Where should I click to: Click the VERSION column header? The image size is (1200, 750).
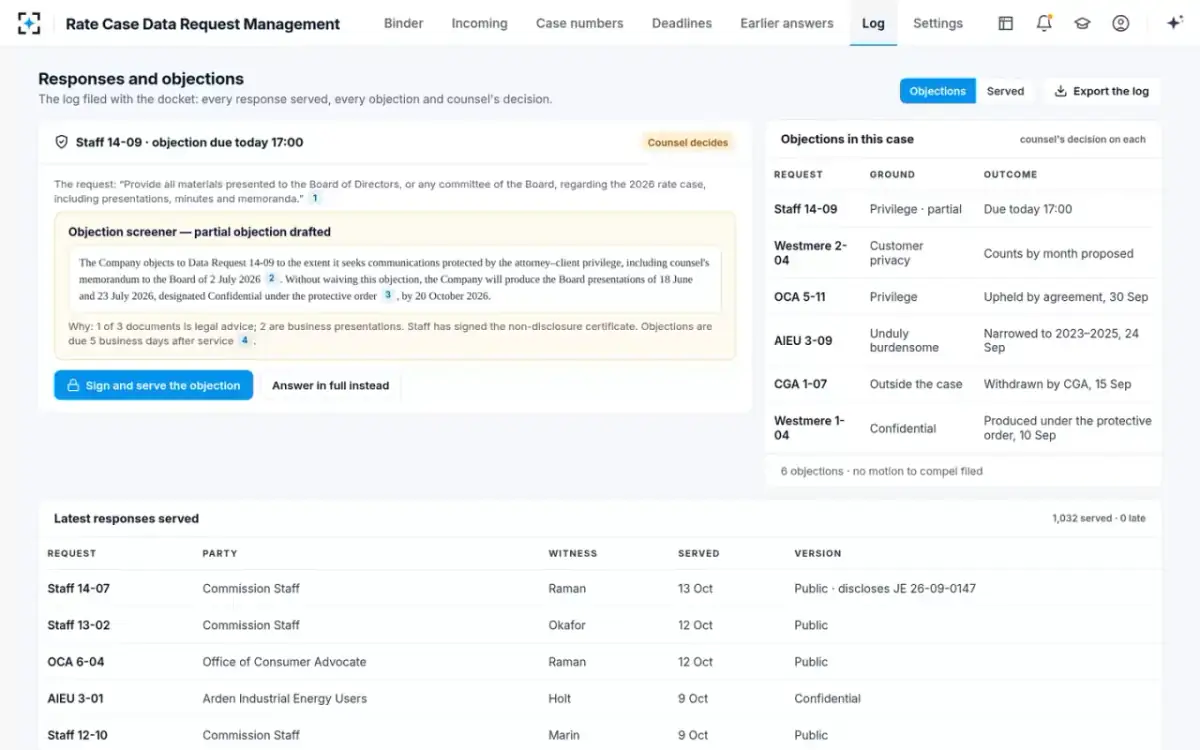pos(818,553)
